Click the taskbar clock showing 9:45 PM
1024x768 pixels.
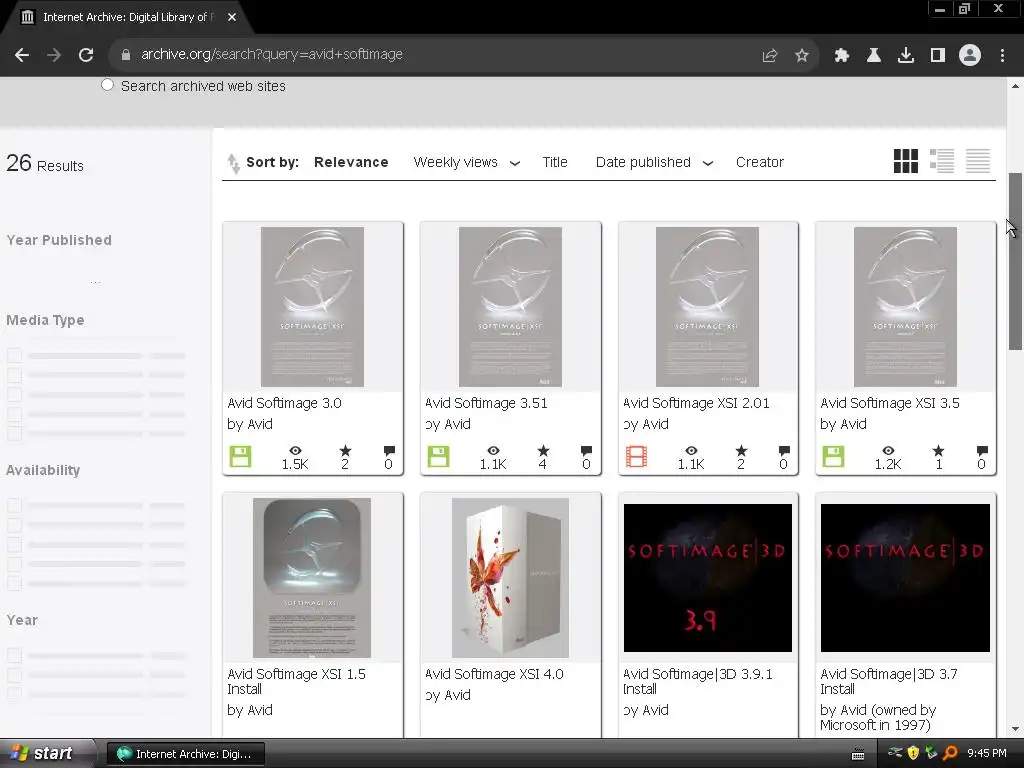[986, 754]
